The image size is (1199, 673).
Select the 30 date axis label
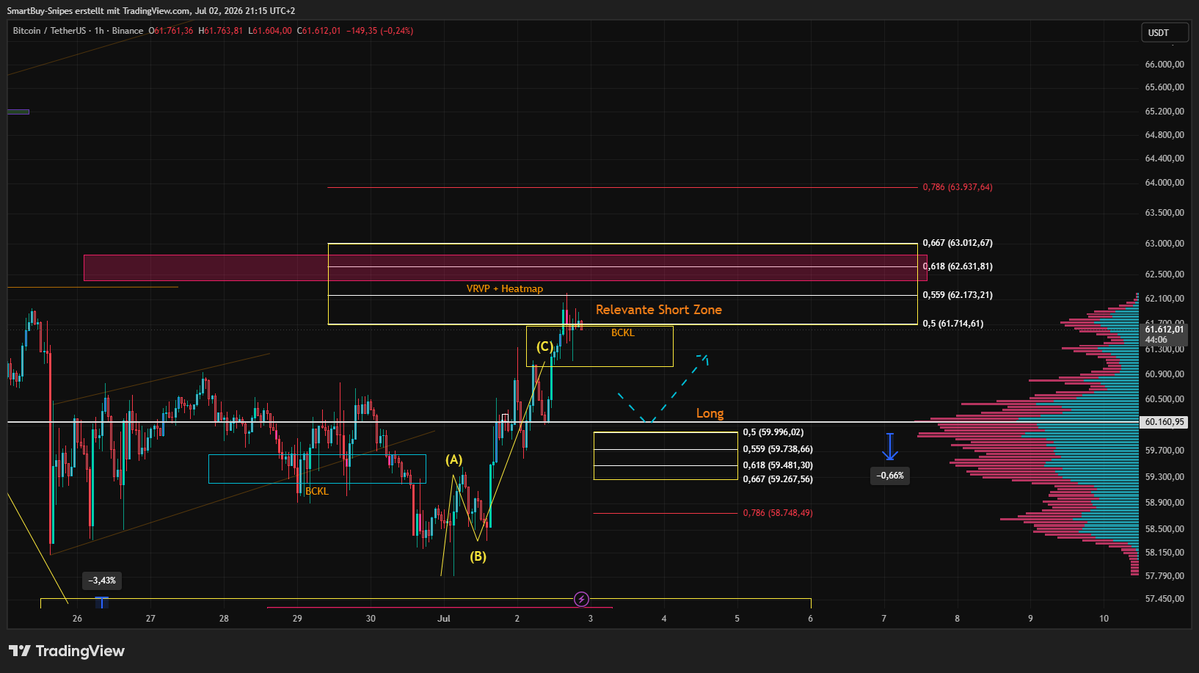371,618
